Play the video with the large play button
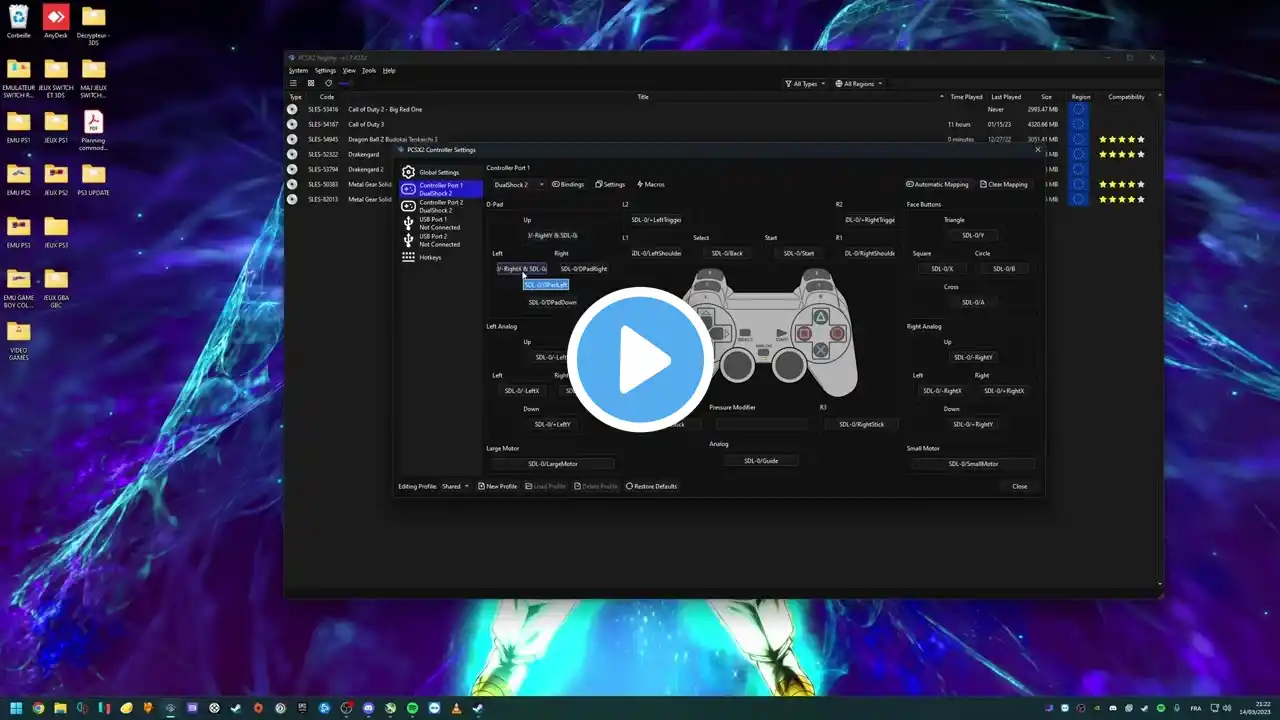Screen dimensions: 1280x720 click(x=640, y=360)
